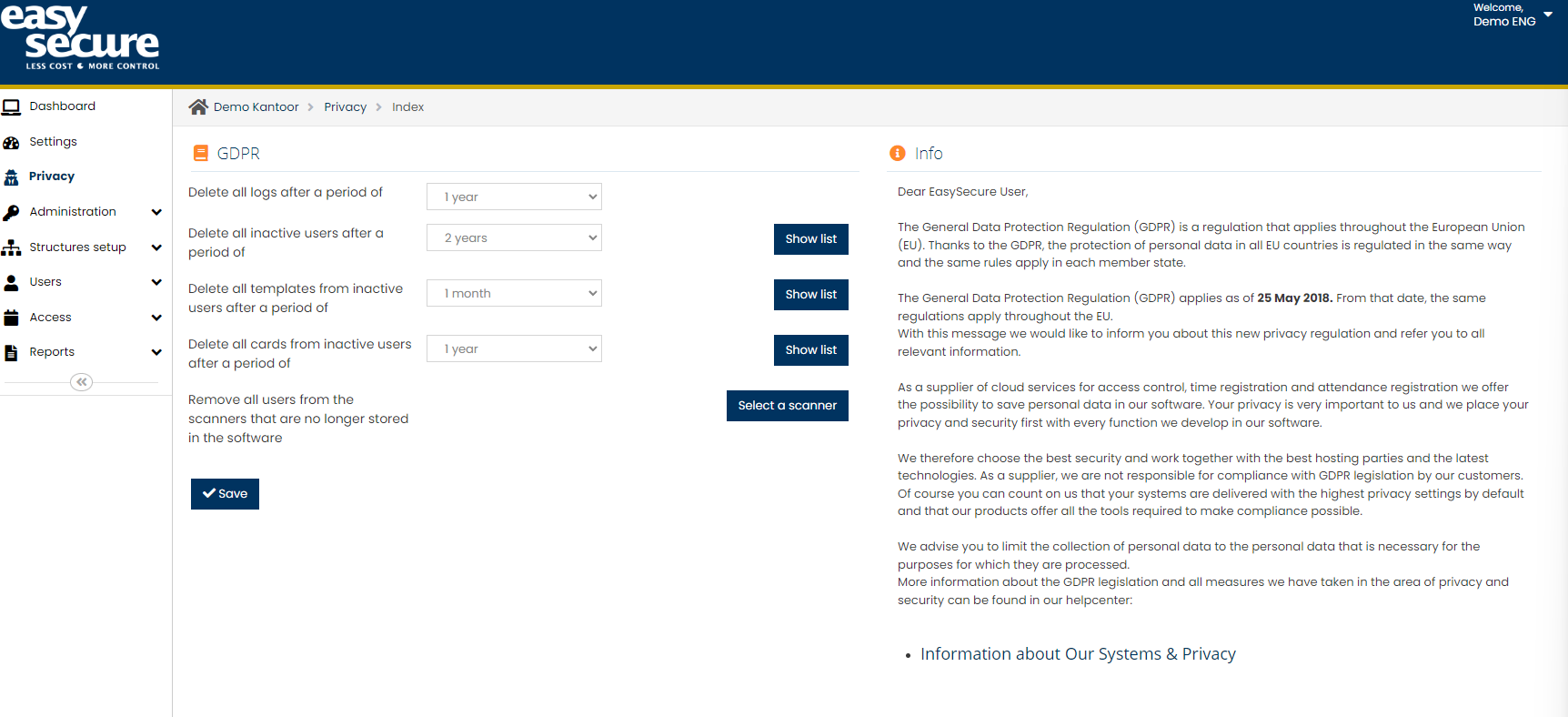Click the Users person icon in sidebar
The height and width of the screenshot is (717, 1568).
pyautogui.click(x=11, y=283)
